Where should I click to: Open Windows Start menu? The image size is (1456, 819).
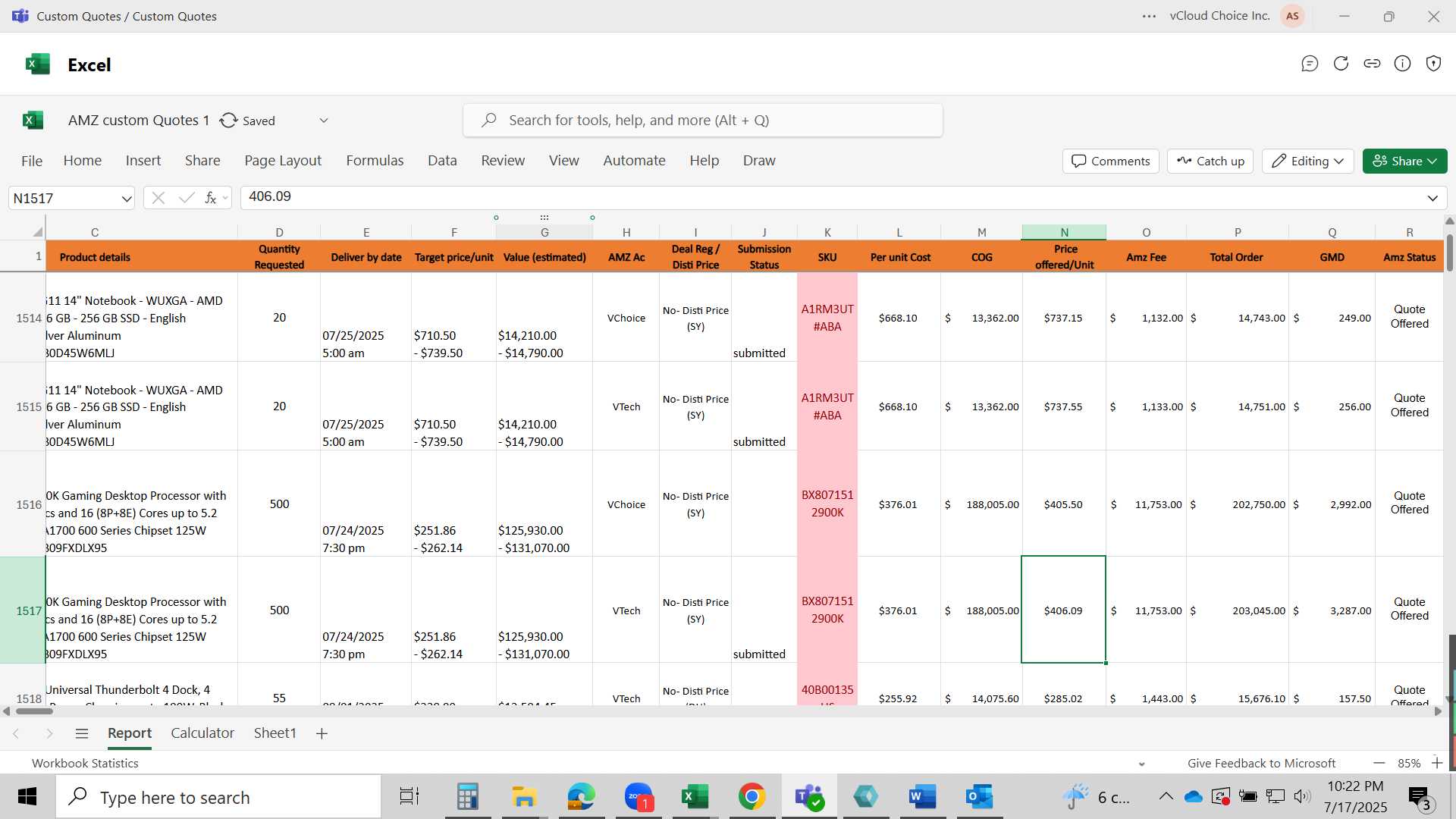point(27,796)
